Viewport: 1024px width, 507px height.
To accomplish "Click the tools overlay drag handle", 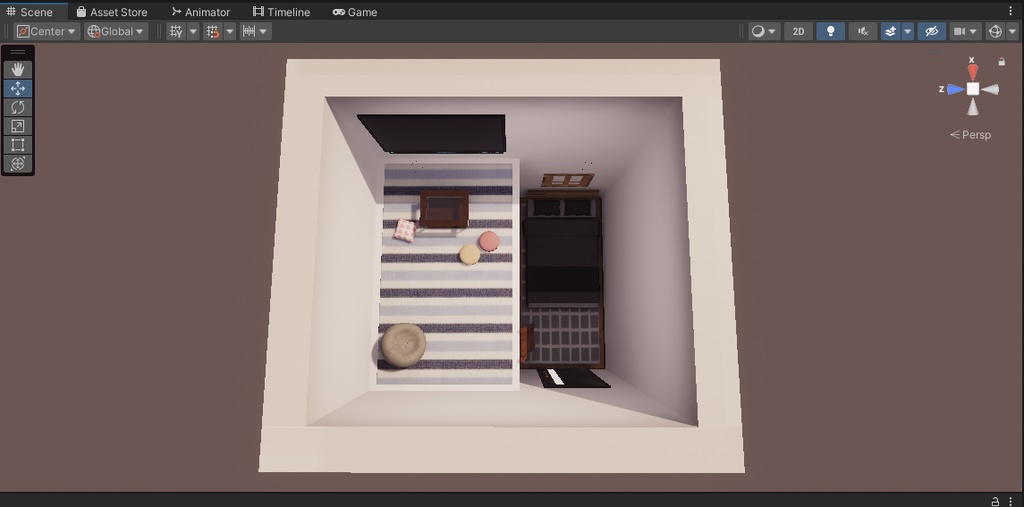I will [18, 52].
